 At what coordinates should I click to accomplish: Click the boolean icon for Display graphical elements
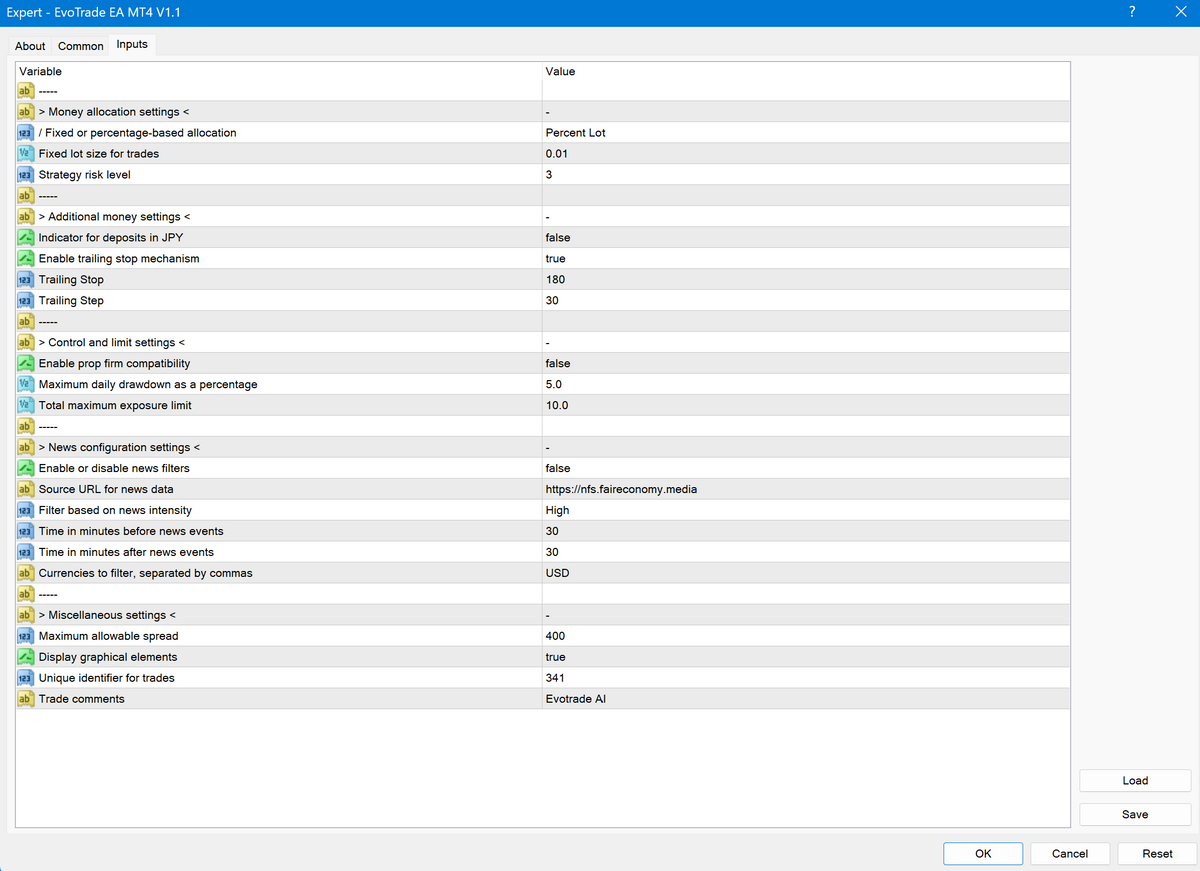(x=26, y=658)
